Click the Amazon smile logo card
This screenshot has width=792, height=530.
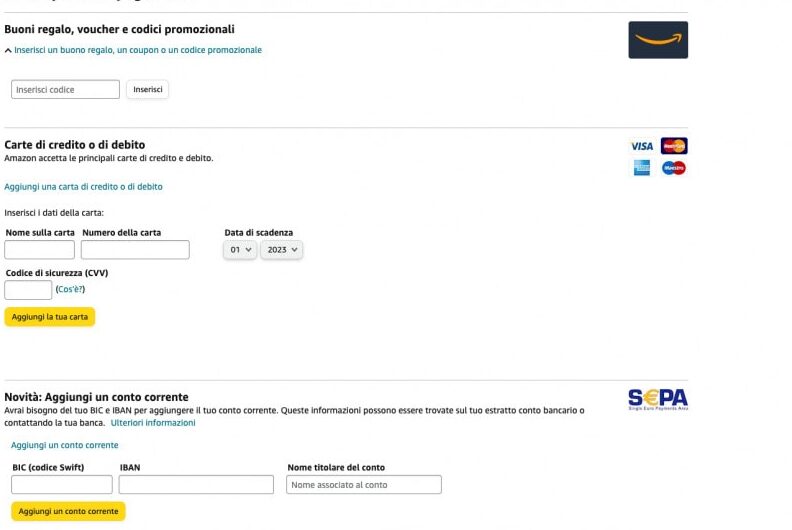[x=658, y=40]
